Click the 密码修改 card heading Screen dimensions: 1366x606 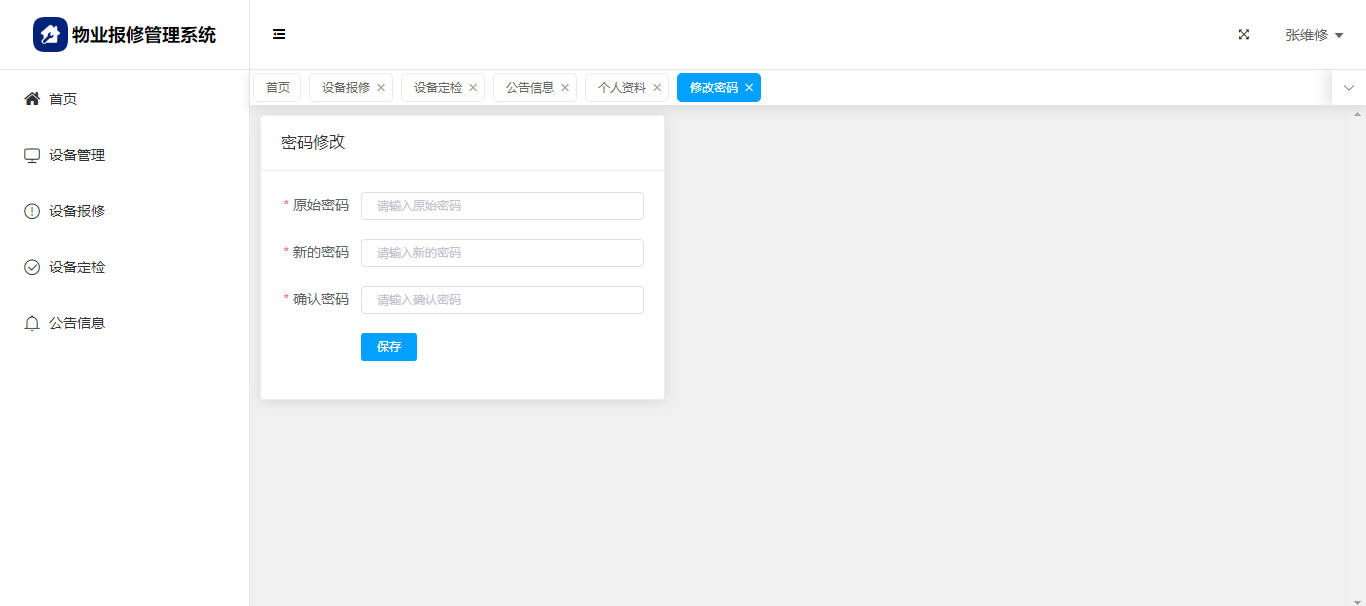click(313, 142)
